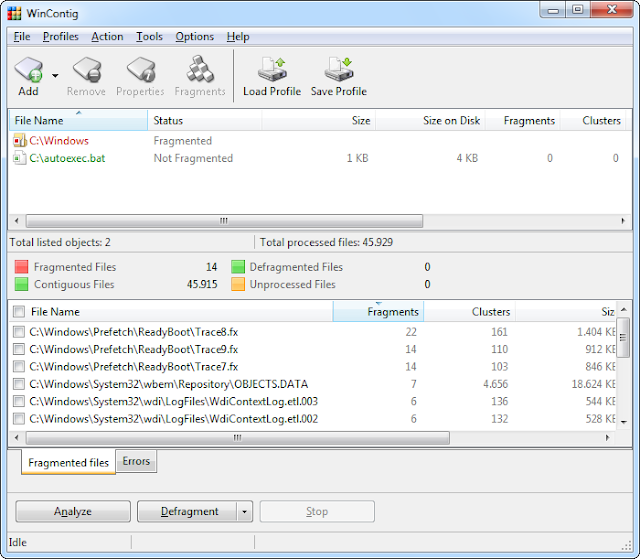640x559 pixels.
Task: Sort top list by Size on Disk column
Action: click(430, 120)
